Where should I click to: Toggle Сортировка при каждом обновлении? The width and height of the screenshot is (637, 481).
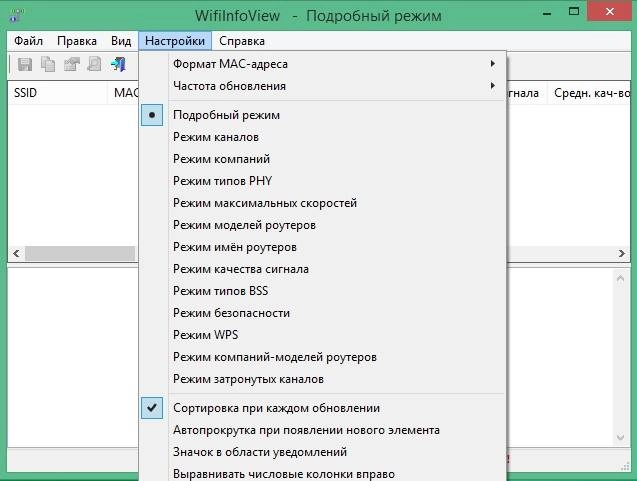coord(323,408)
